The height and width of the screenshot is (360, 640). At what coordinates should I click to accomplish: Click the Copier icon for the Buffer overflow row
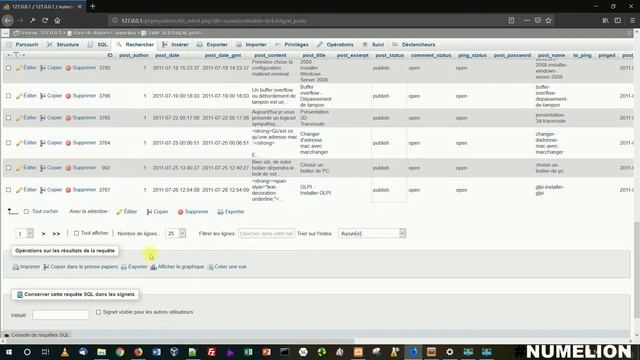tap(43, 96)
